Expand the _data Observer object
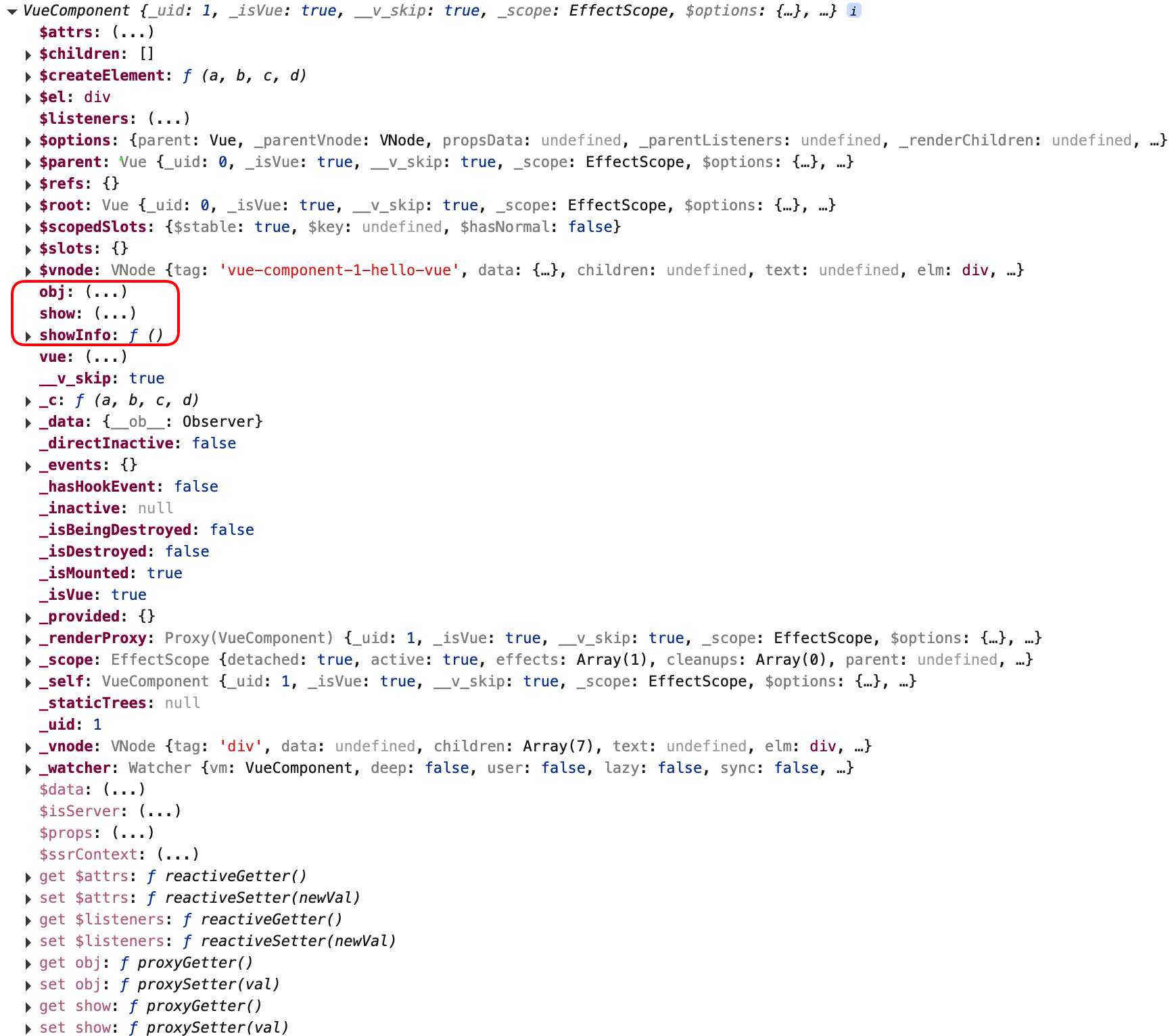1174x1036 pixels. click(28, 423)
